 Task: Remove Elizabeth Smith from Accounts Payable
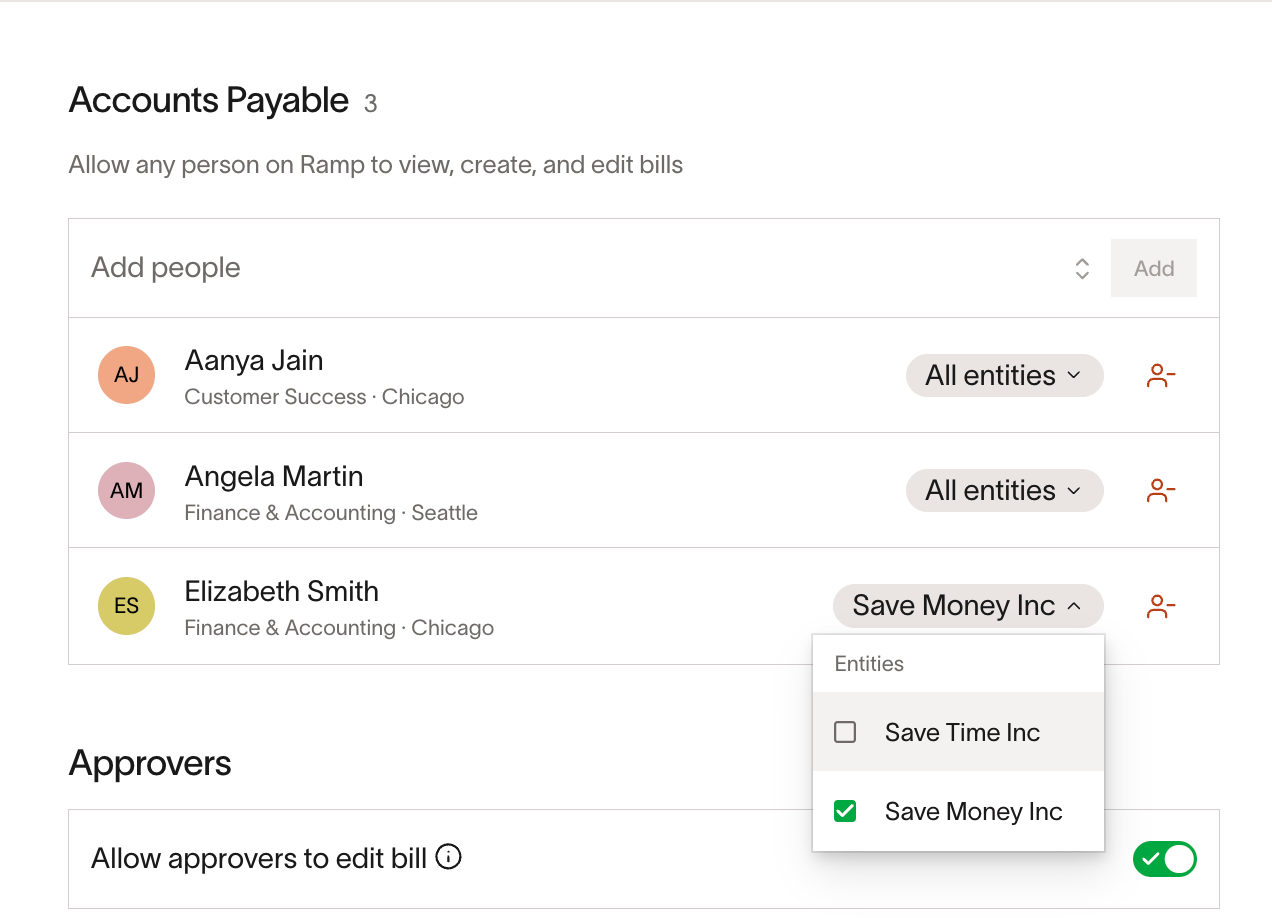tap(1160, 606)
